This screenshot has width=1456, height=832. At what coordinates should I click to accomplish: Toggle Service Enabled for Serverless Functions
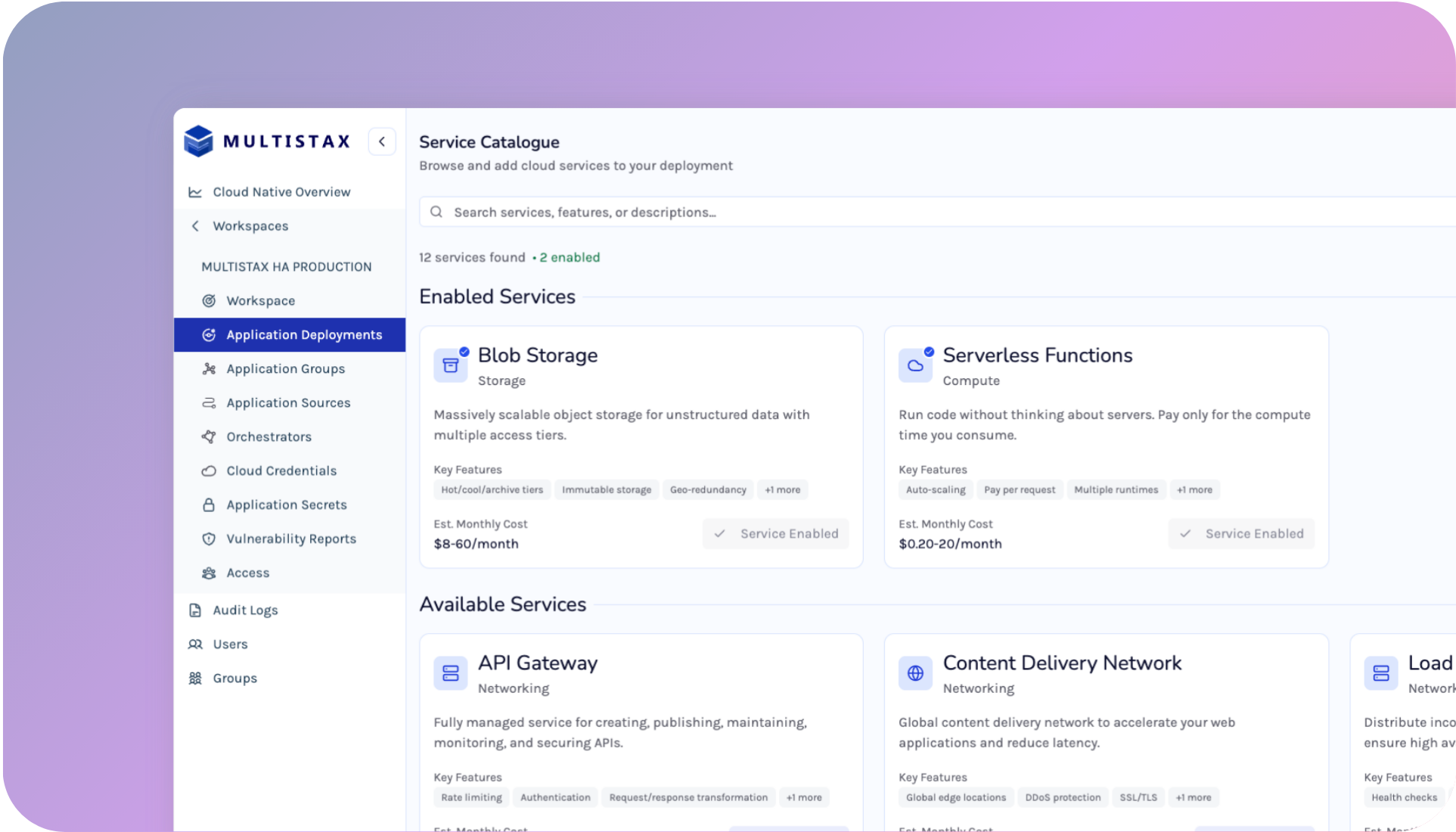coord(1240,533)
